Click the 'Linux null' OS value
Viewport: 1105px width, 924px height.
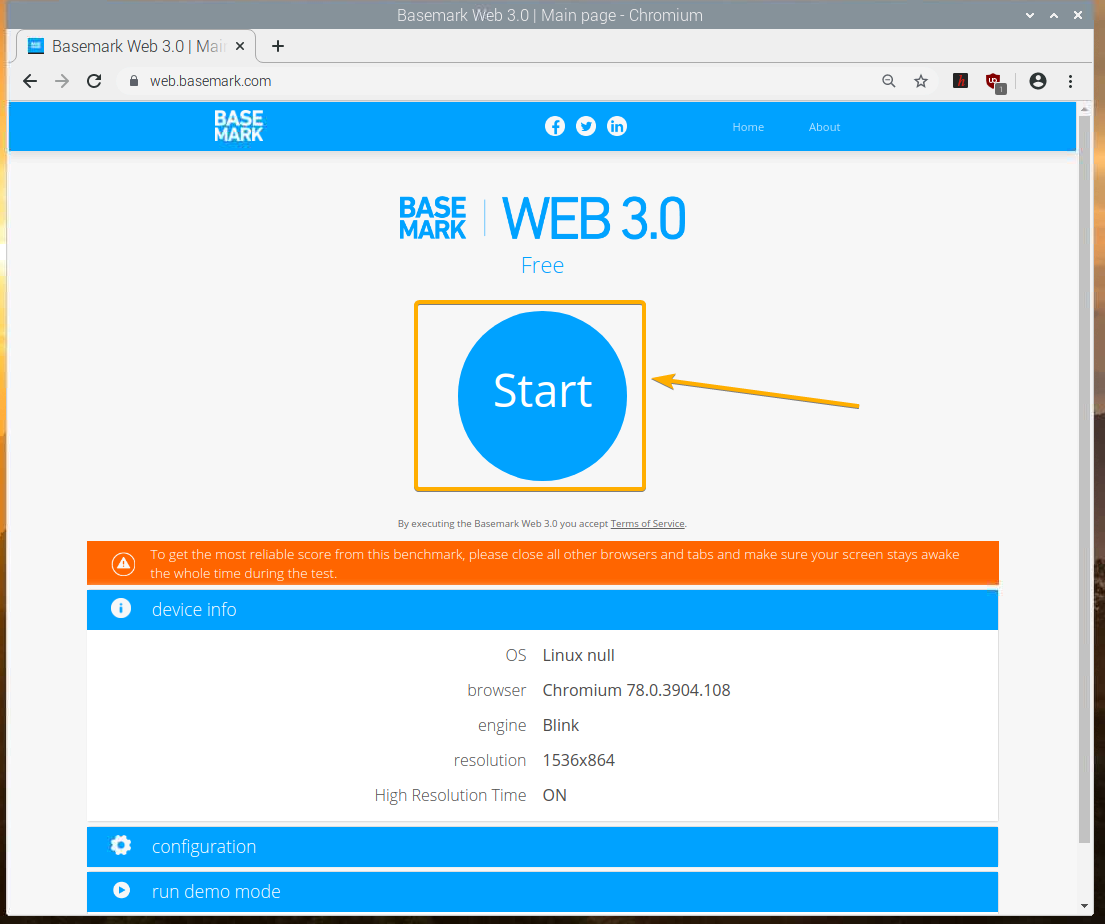pos(578,655)
